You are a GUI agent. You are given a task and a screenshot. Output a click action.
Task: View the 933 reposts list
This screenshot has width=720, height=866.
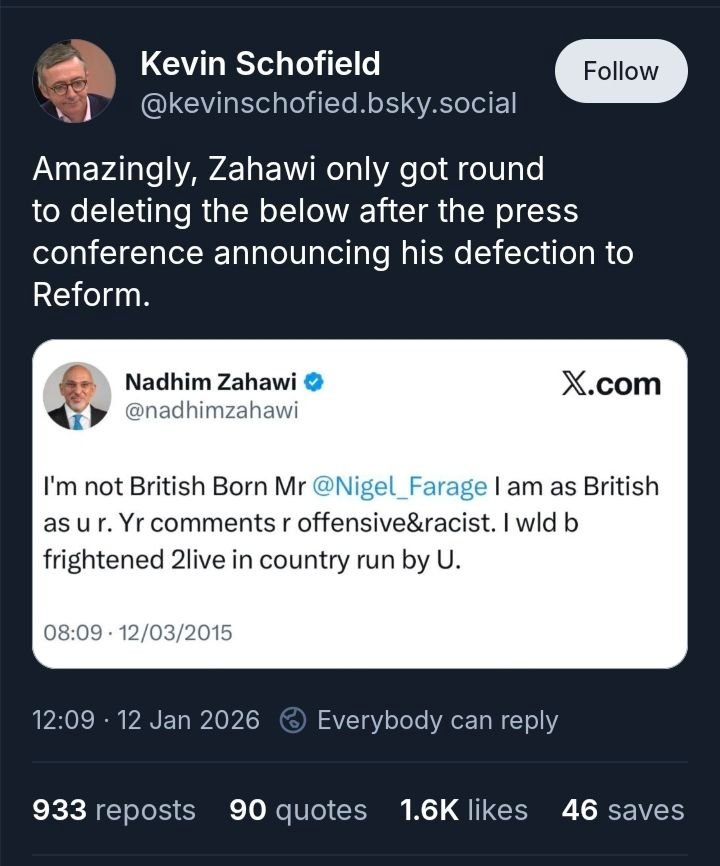point(114,810)
